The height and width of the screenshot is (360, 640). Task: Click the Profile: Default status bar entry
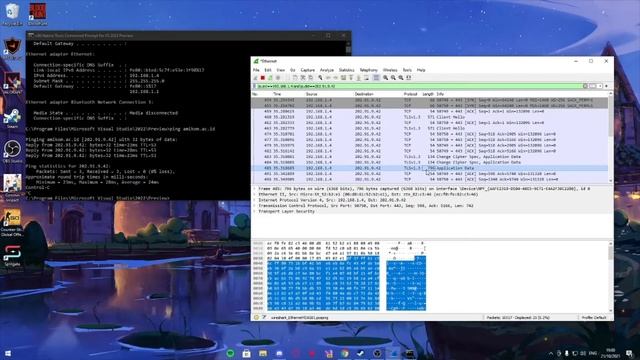[594, 317]
